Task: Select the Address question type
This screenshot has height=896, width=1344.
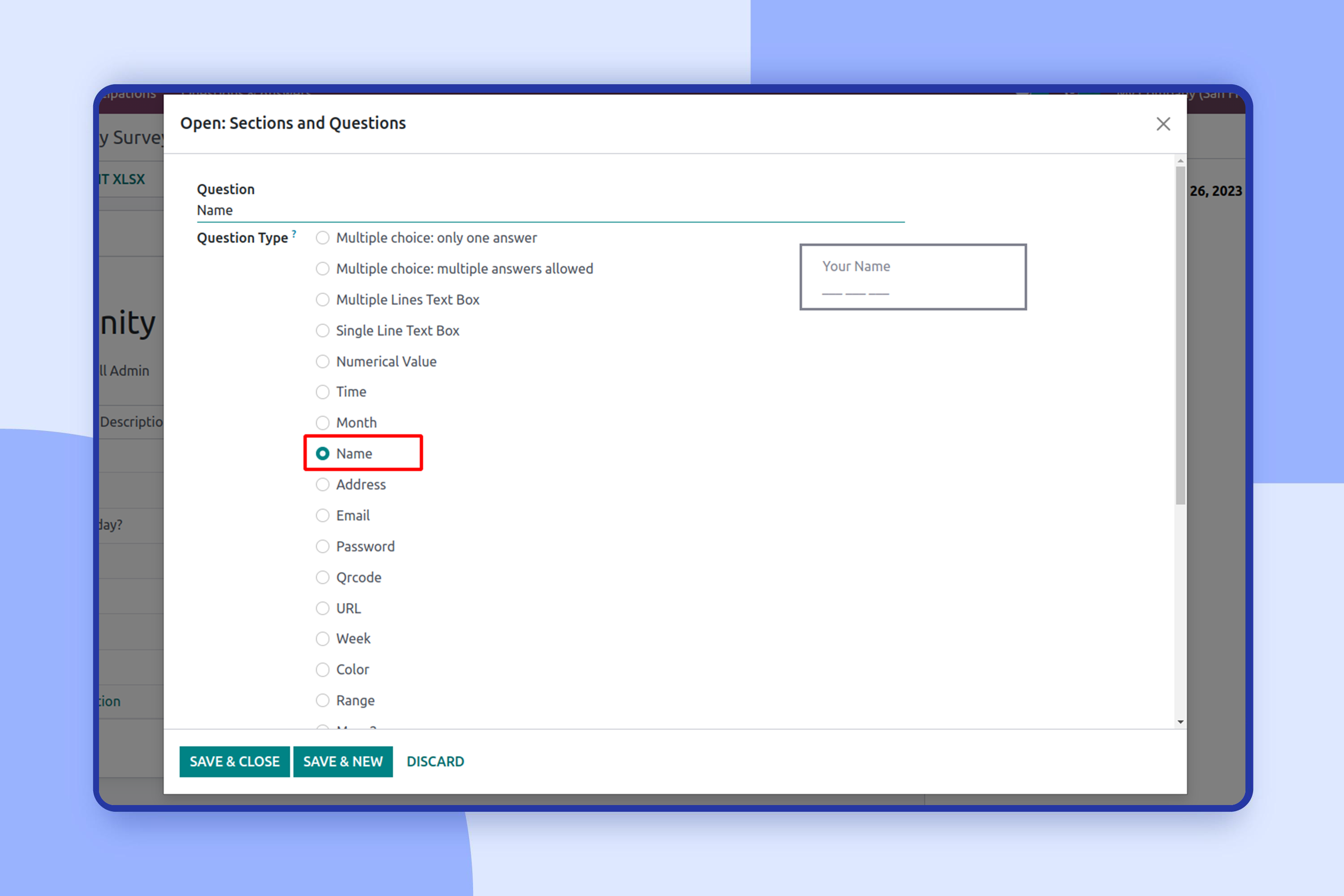Action: (323, 485)
